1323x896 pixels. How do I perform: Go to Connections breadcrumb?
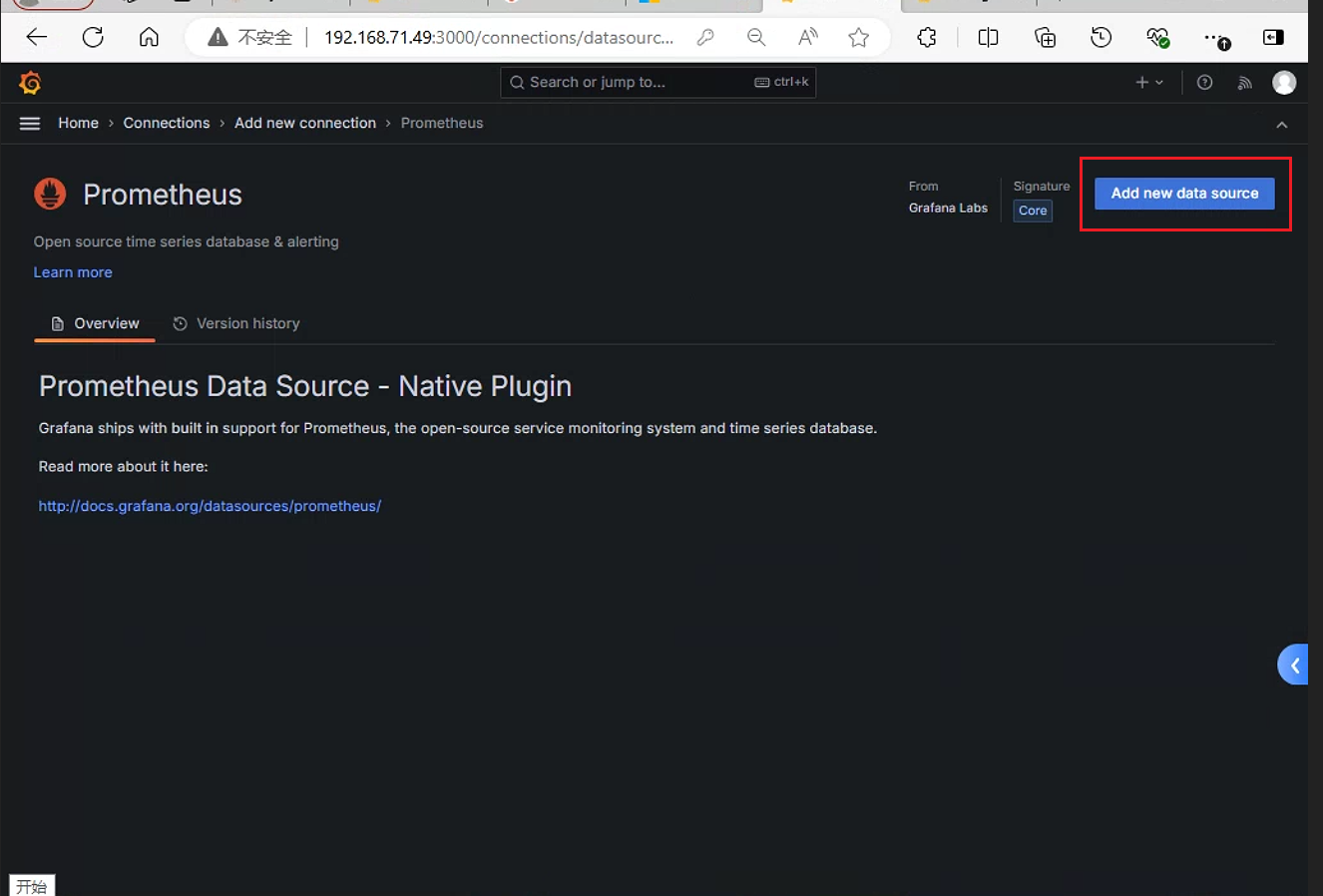(167, 123)
